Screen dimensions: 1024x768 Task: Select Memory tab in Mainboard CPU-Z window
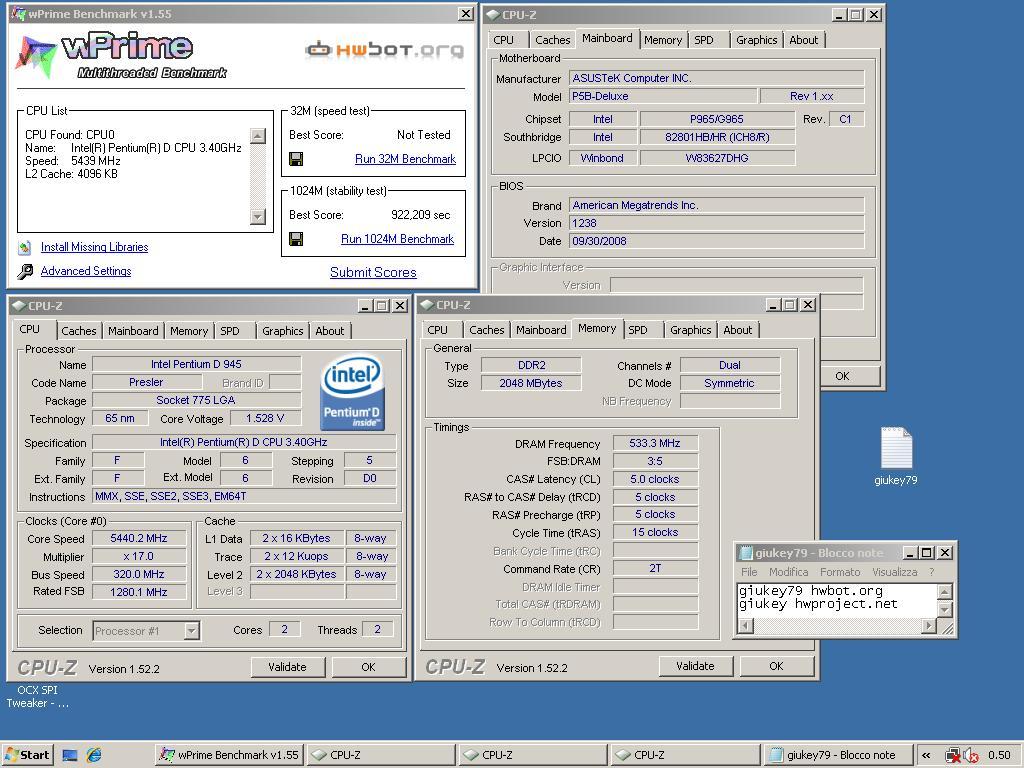[662, 40]
